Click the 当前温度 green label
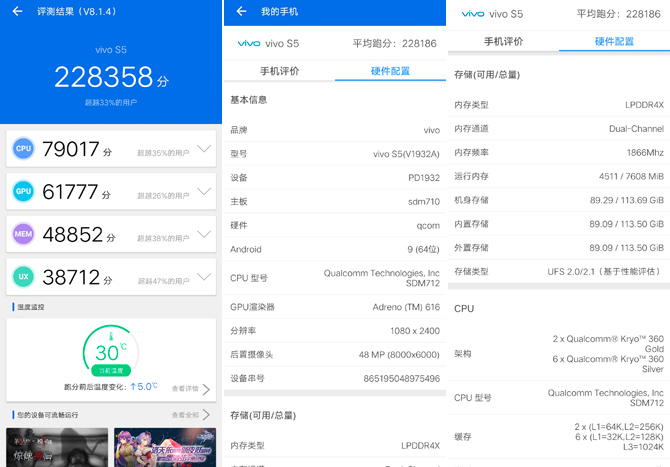Viewport: 670px width, 467px height. (x=111, y=370)
